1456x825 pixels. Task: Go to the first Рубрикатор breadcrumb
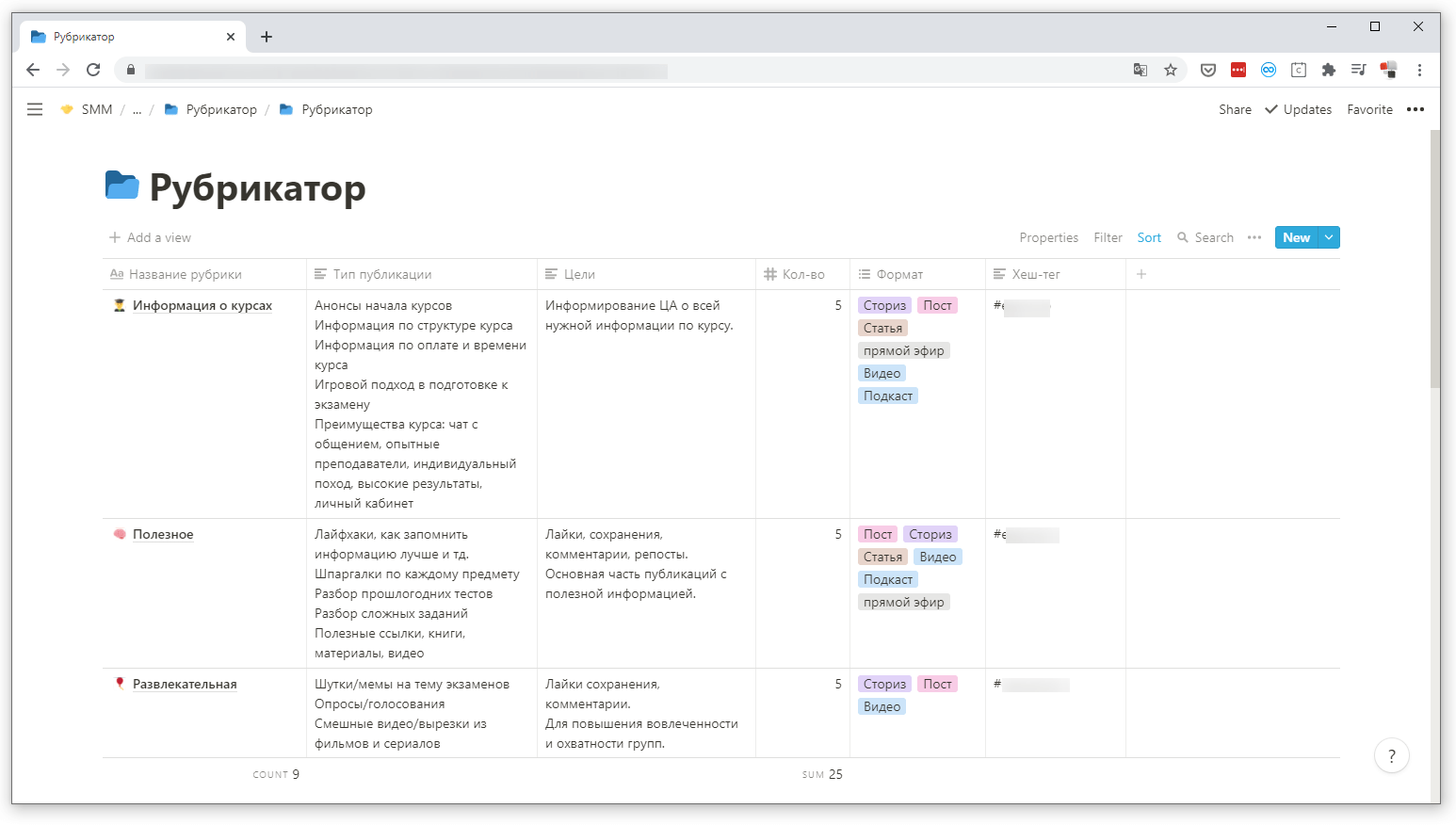[211, 109]
